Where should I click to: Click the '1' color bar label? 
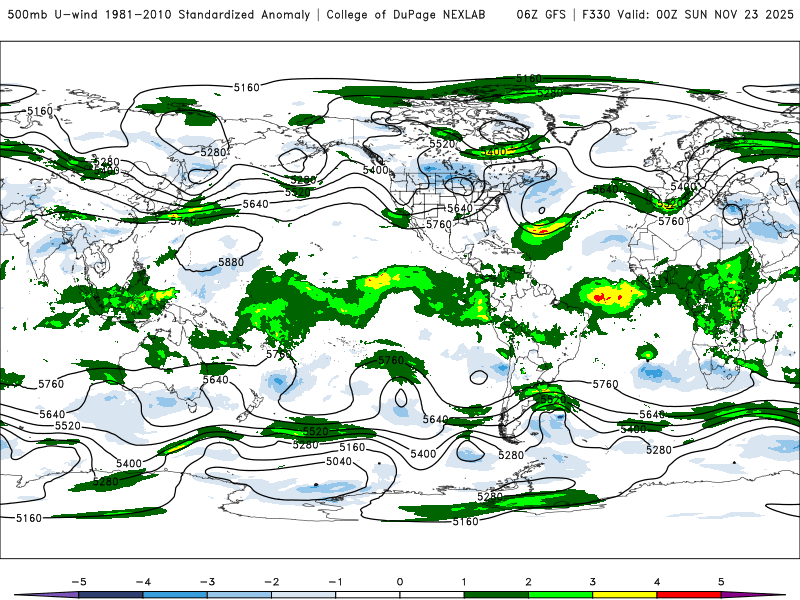[464, 582]
